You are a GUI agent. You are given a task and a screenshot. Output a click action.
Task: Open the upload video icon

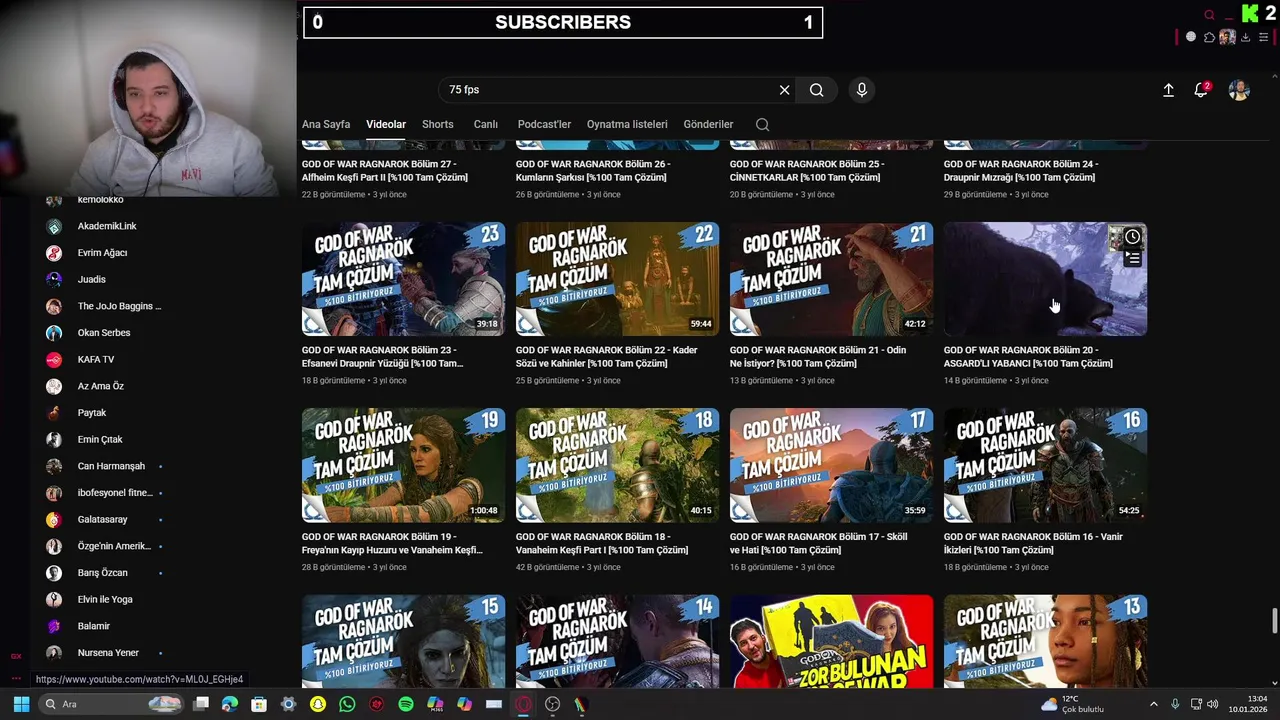[1168, 90]
